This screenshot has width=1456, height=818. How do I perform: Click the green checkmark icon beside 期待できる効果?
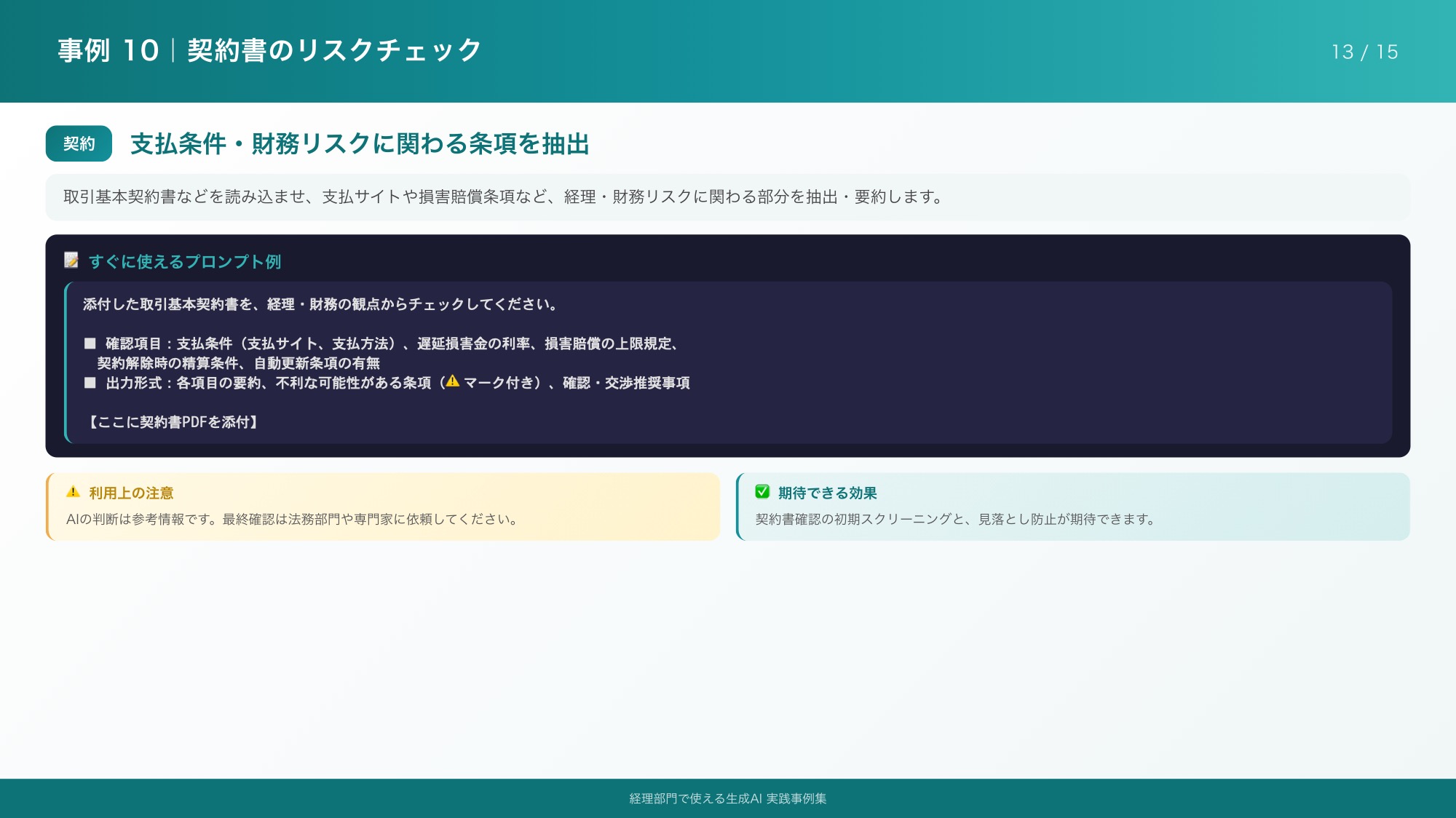(x=762, y=492)
